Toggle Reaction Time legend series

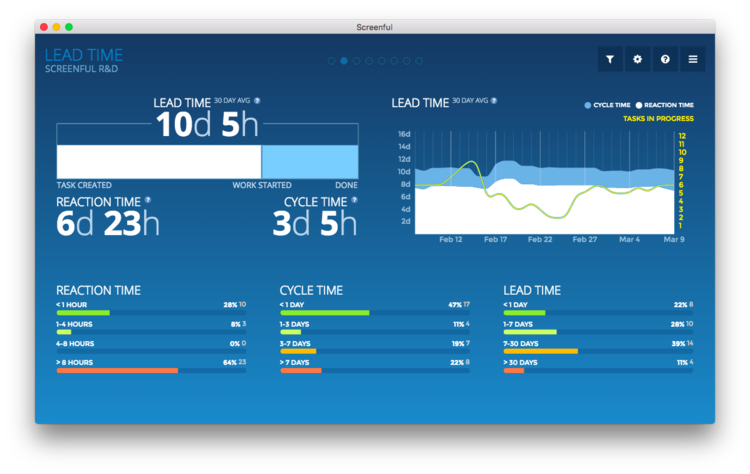pos(665,105)
